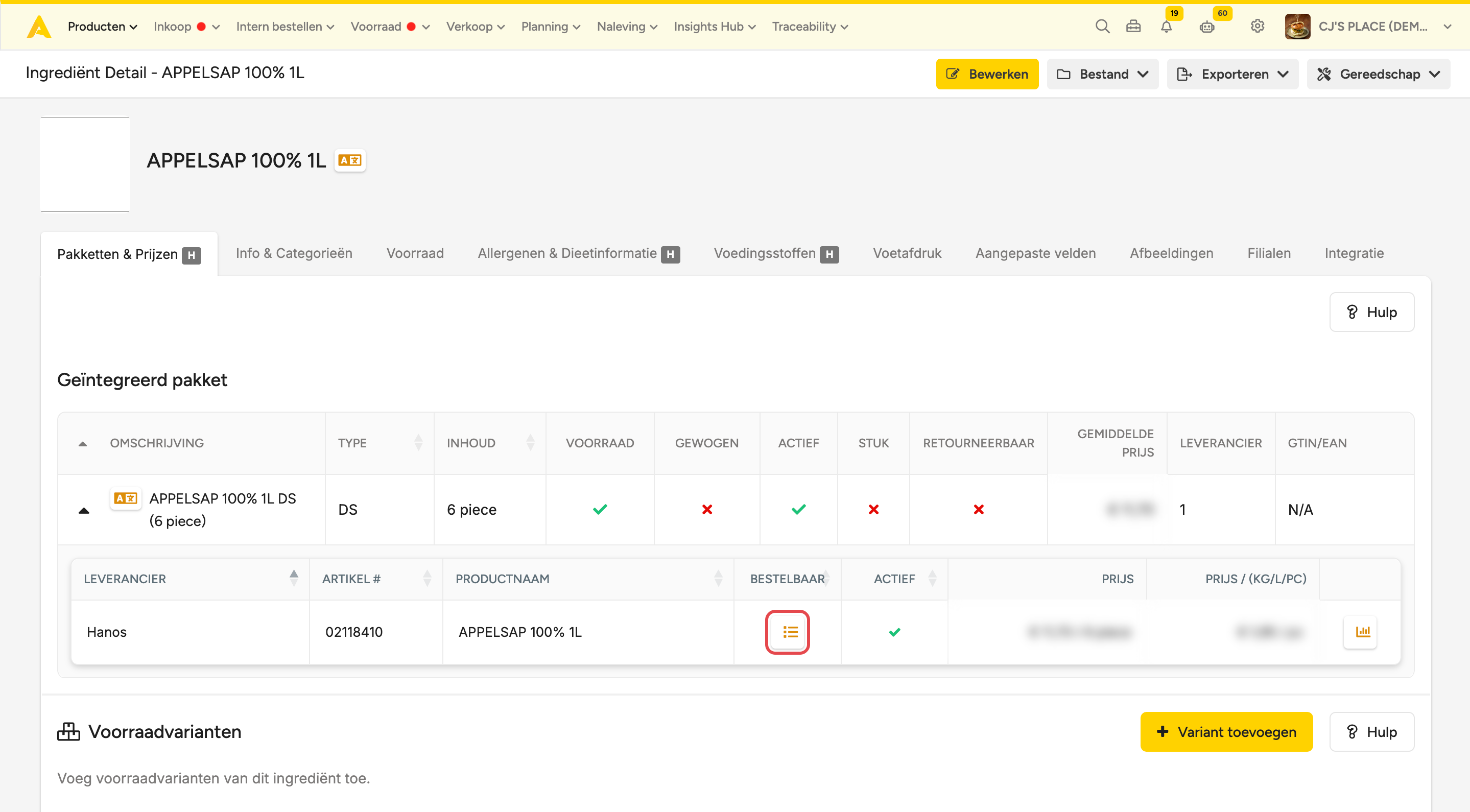Click green Voorraad check in DS row
The image size is (1470, 812).
tap(600, 510)
